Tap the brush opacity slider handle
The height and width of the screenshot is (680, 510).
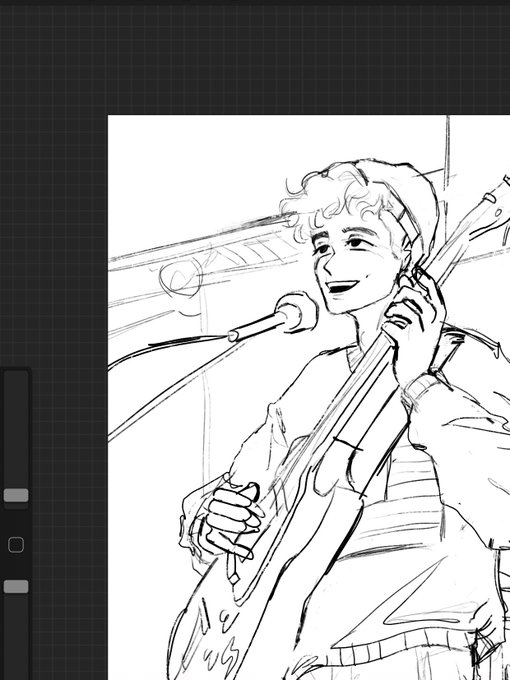[x=16, y=586]
